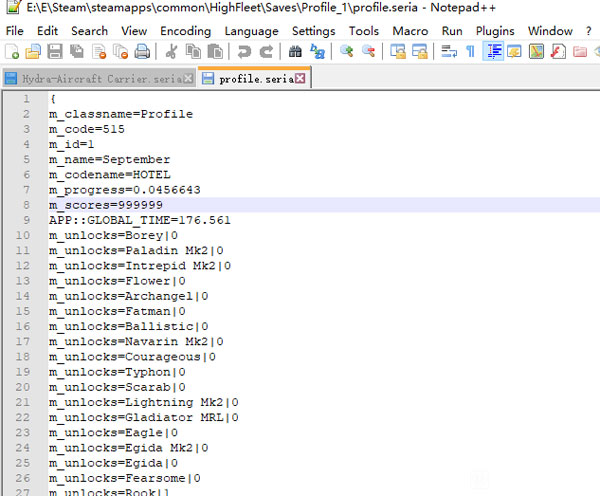600x496 pixels.
Task: Expand the Plugins menu
Action: point(495,31)
